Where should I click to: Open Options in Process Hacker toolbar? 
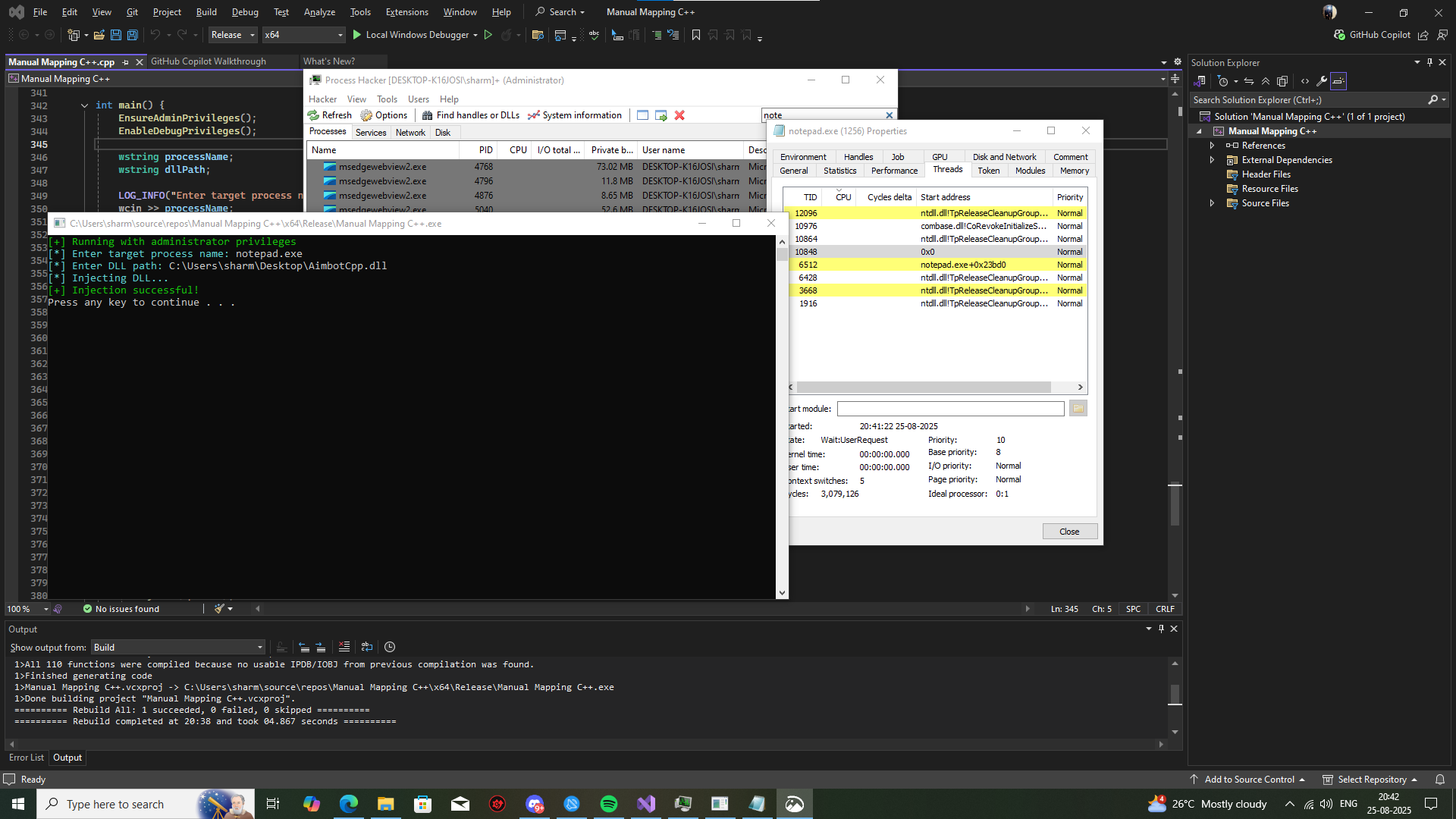(x=384, y=115)
